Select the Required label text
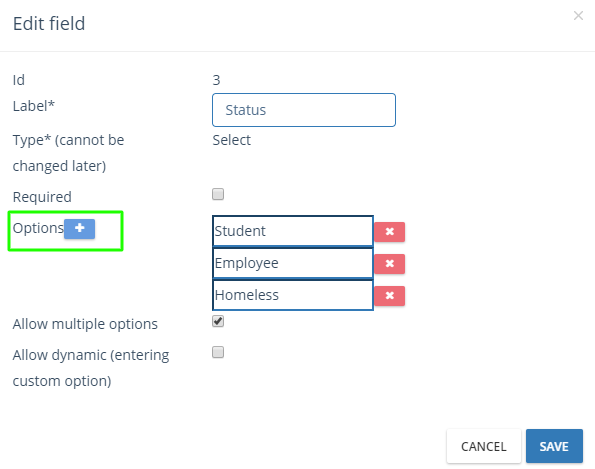Viewport: 595px width, 469px height. (x=42, y=197)
